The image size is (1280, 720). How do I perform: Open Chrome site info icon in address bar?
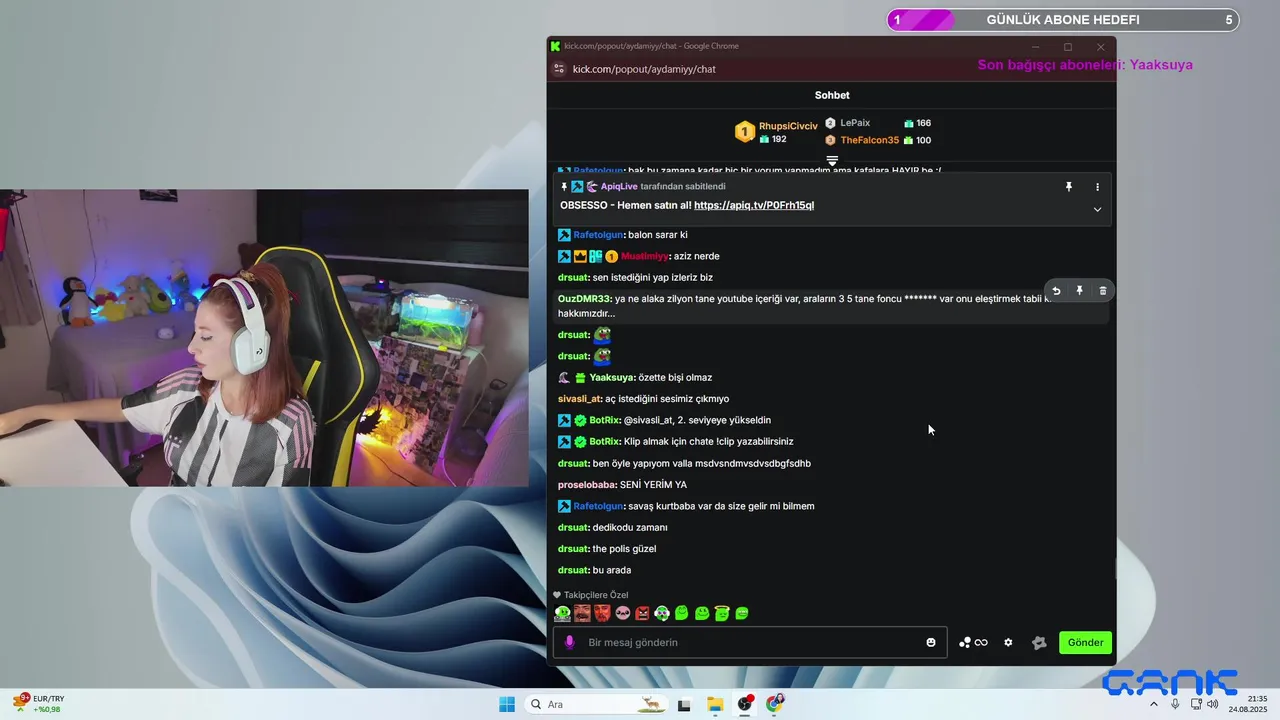pyautogui.click(x=560, y=69)
